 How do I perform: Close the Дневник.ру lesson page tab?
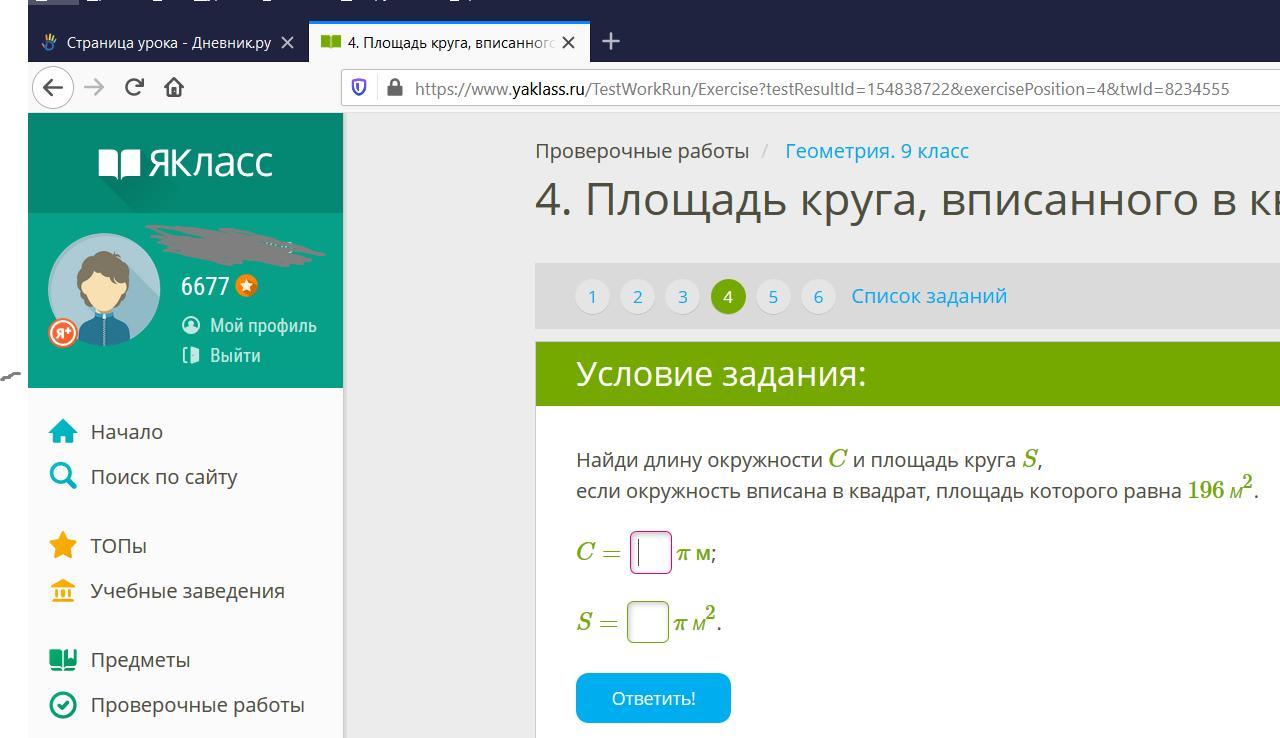(287, 43)
